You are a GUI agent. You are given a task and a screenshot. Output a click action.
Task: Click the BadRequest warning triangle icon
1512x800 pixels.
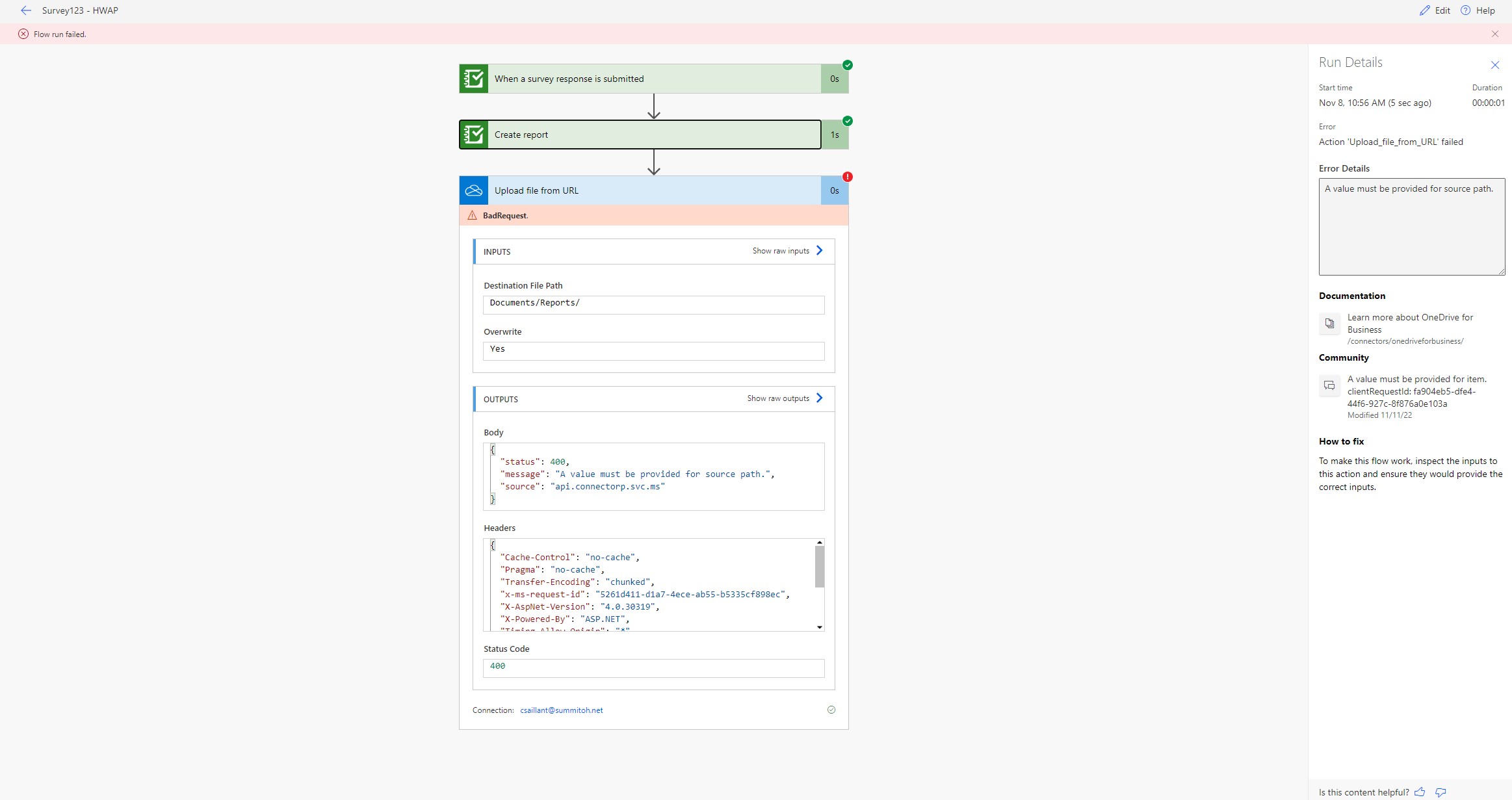point(473,215)
